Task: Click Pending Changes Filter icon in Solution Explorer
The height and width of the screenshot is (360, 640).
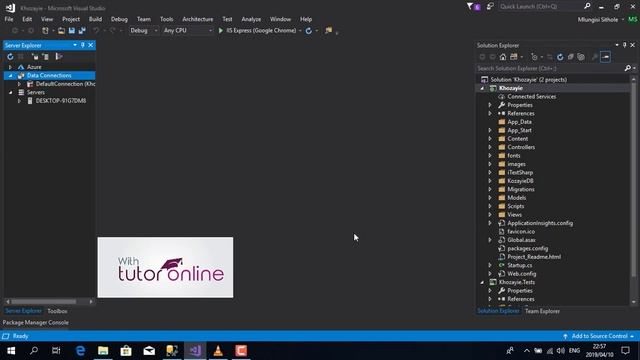Action: click(x=534, y=57)
